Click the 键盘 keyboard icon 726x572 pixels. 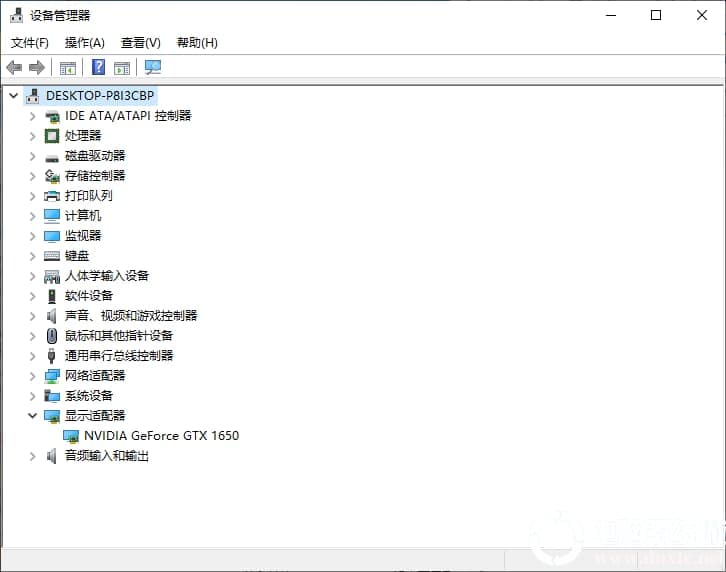pos(52,256)
